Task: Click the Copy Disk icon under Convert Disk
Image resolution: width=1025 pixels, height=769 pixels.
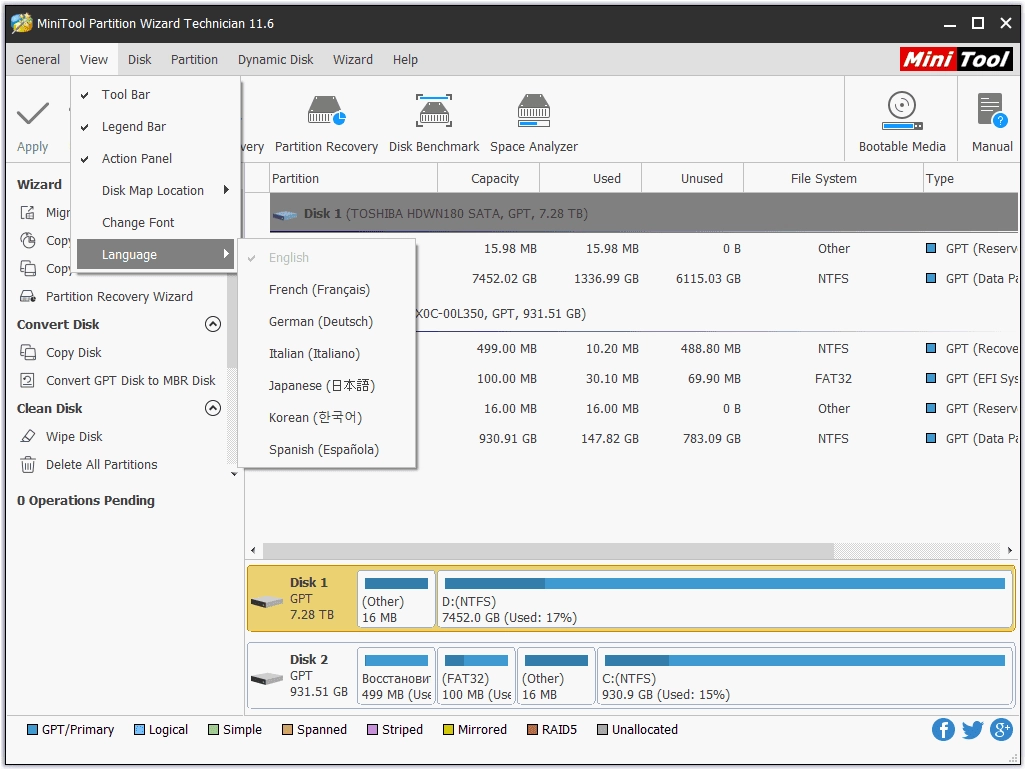Action: coord(27,352)
